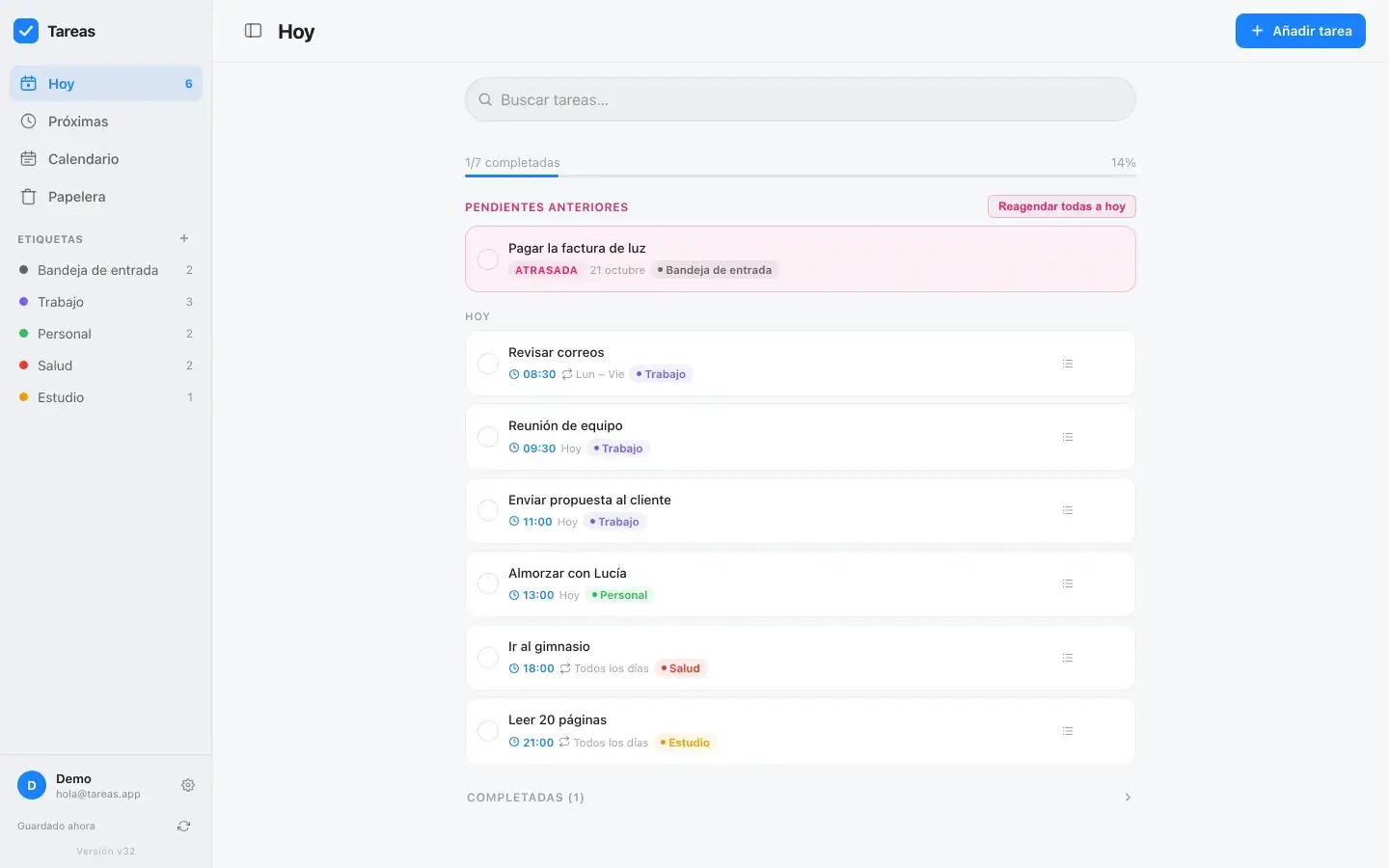Mark Revisar correos as complete

coord(488,364)
